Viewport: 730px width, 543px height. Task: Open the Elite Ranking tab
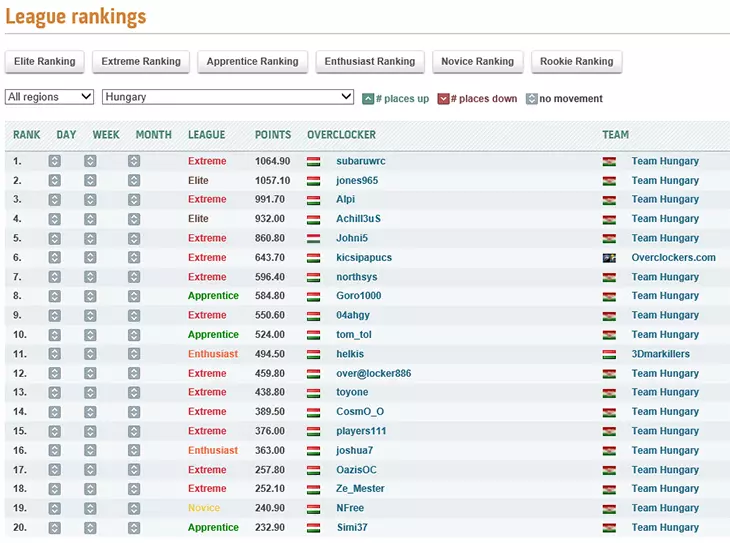coord(45,61)
